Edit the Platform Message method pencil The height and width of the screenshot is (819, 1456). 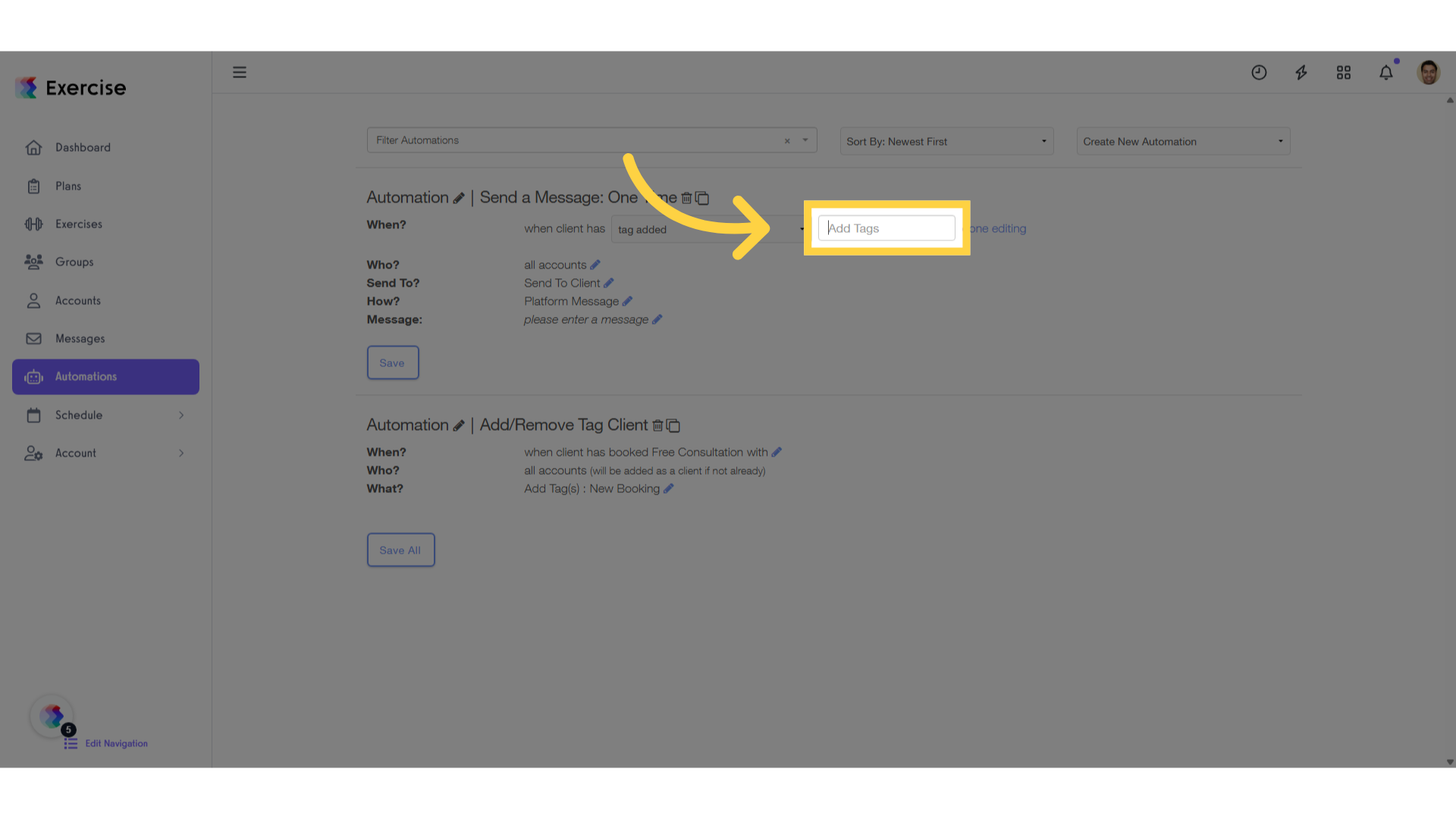(627, 301)
